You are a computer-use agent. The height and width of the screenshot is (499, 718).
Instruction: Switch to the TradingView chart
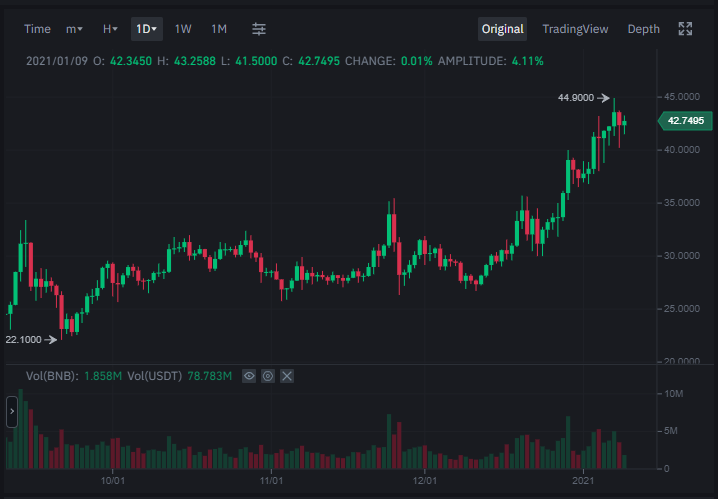point(575,29)
